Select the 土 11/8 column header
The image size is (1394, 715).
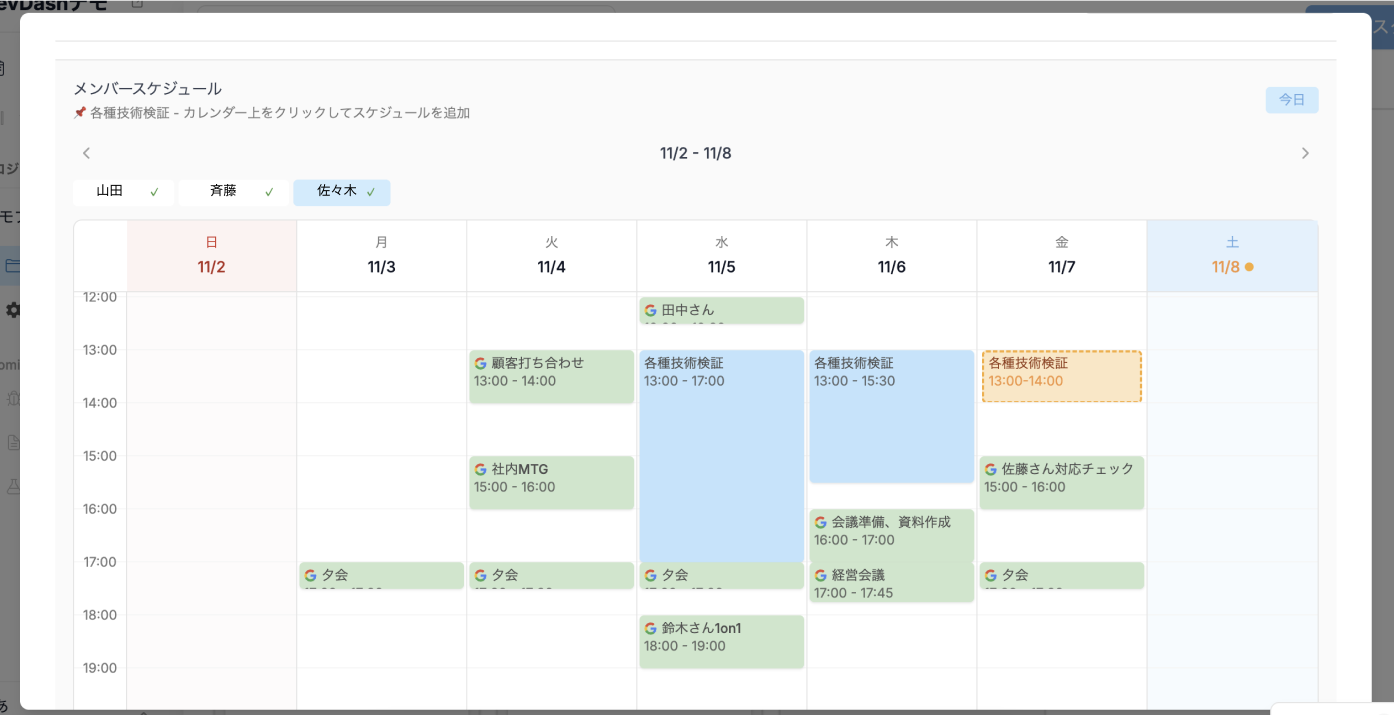tap(1231, 256)
